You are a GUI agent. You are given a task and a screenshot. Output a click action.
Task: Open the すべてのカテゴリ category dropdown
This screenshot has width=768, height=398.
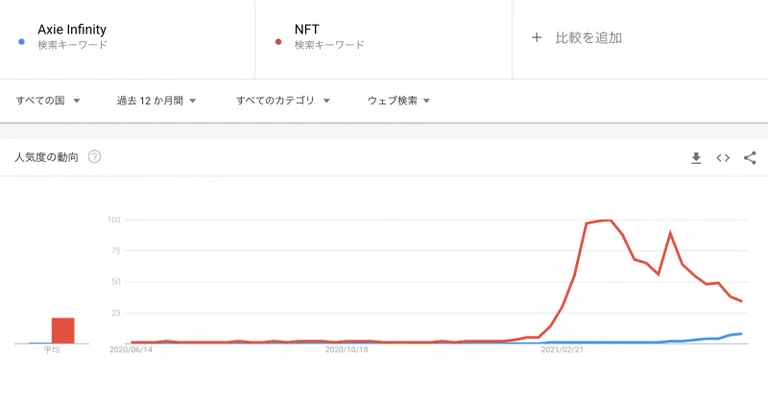(283, 100)
